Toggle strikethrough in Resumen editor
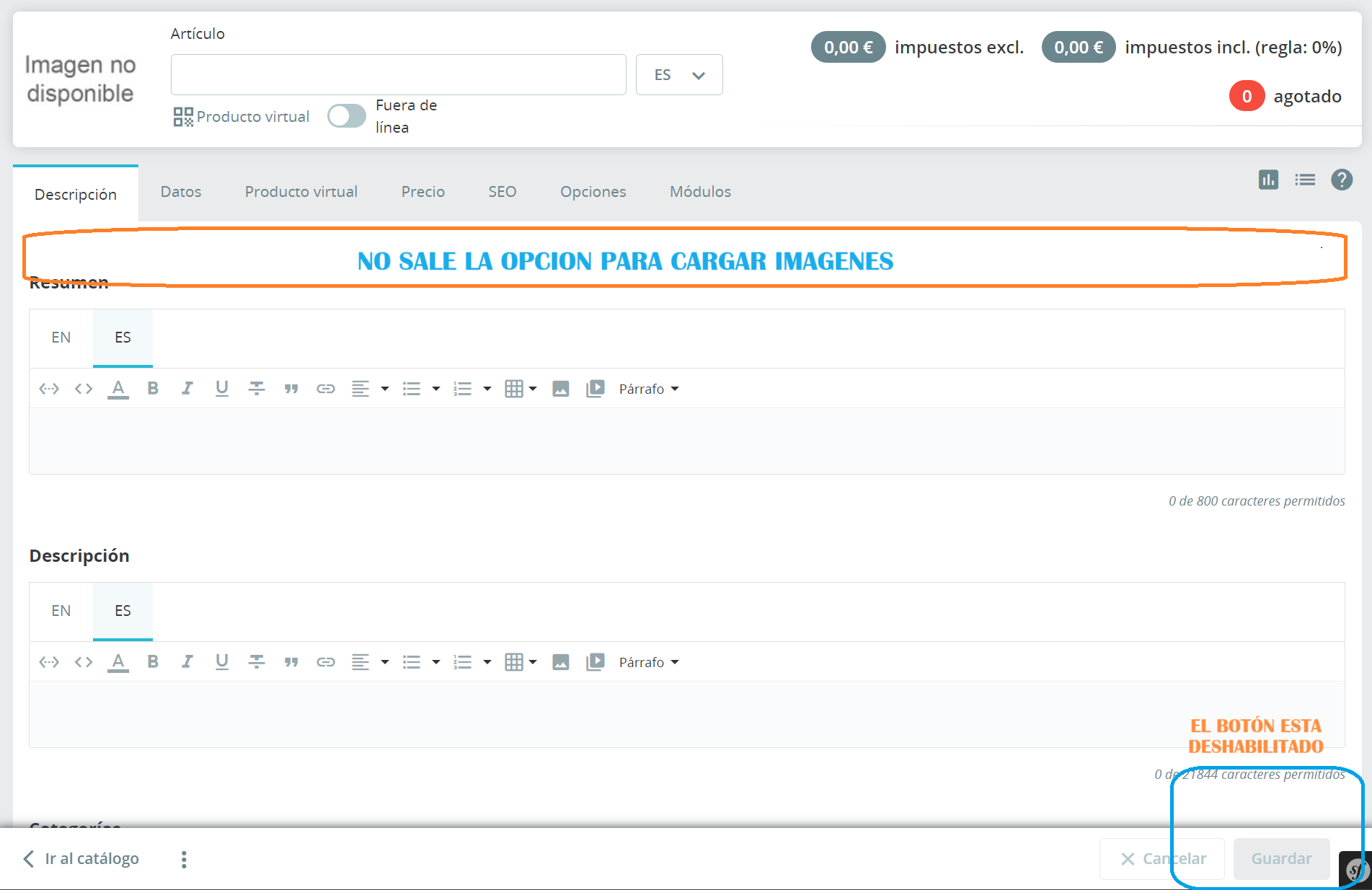The height and width of the screenshot is (890, 1372). [257, 389]
